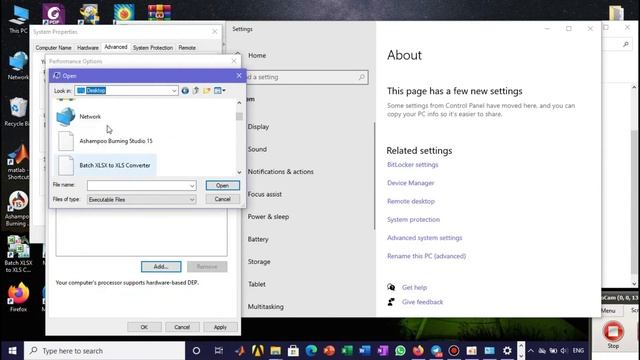Screen dimensions: 640x360
Task: Click Give feedback link
Action: tap(422, 302)
